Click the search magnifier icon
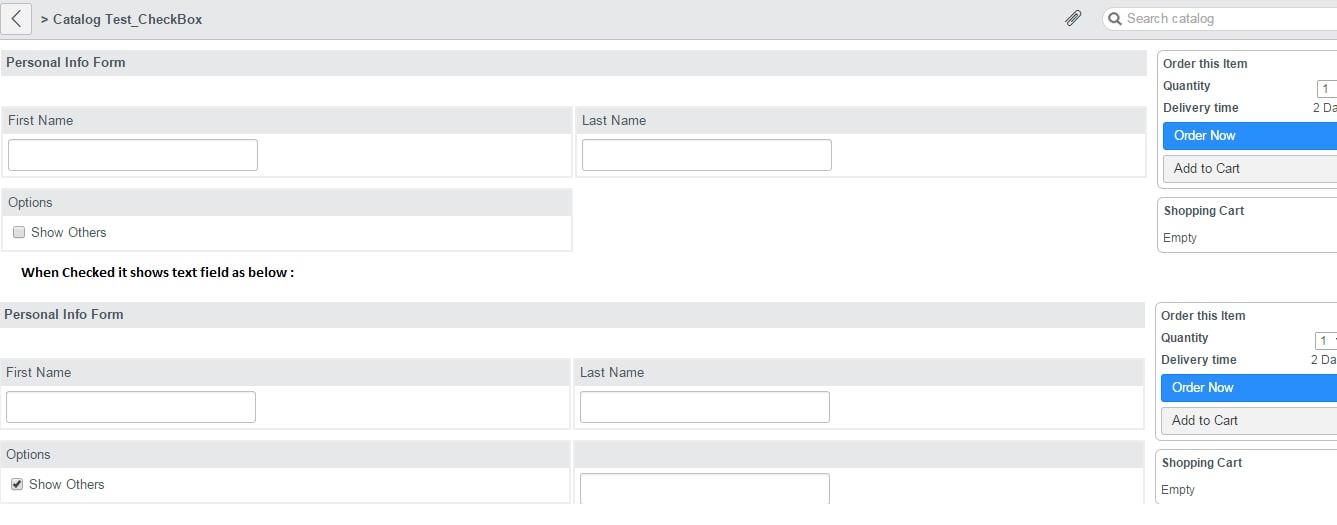 pyautogui.click(x=1114, y=19)
